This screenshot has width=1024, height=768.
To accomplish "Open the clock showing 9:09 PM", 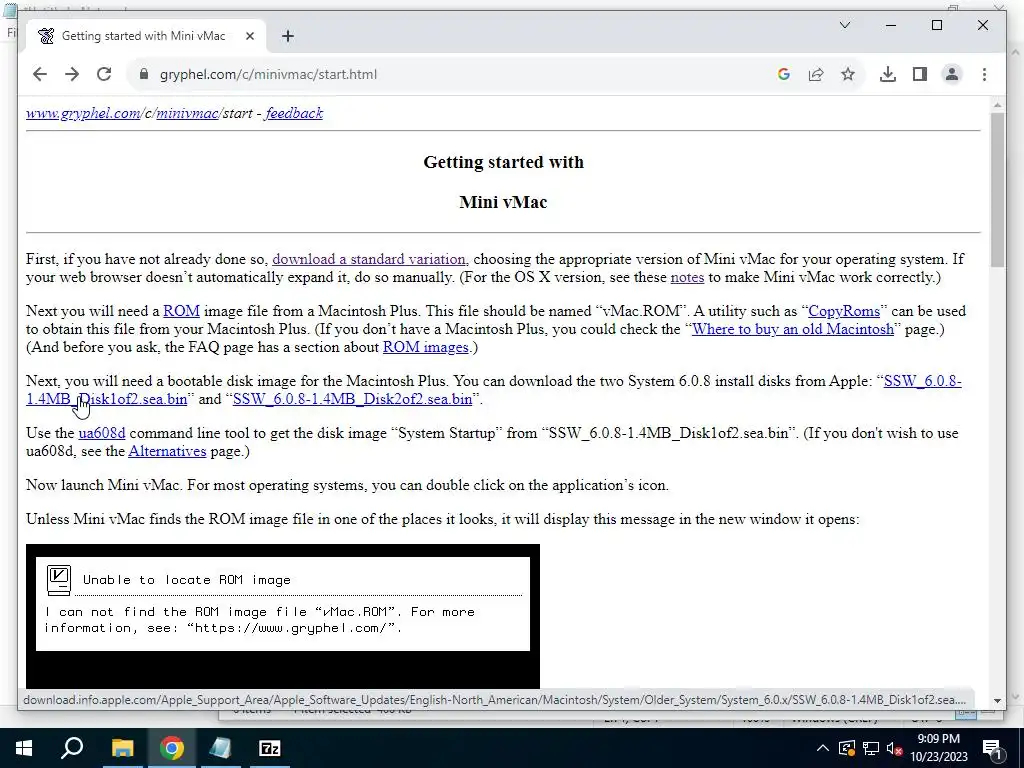I will (938, 748).
